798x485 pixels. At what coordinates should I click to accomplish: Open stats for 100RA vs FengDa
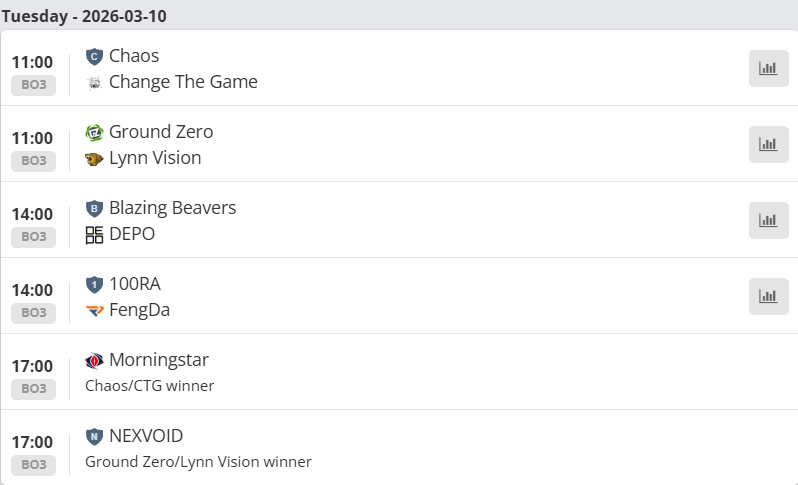coord(768,296)
